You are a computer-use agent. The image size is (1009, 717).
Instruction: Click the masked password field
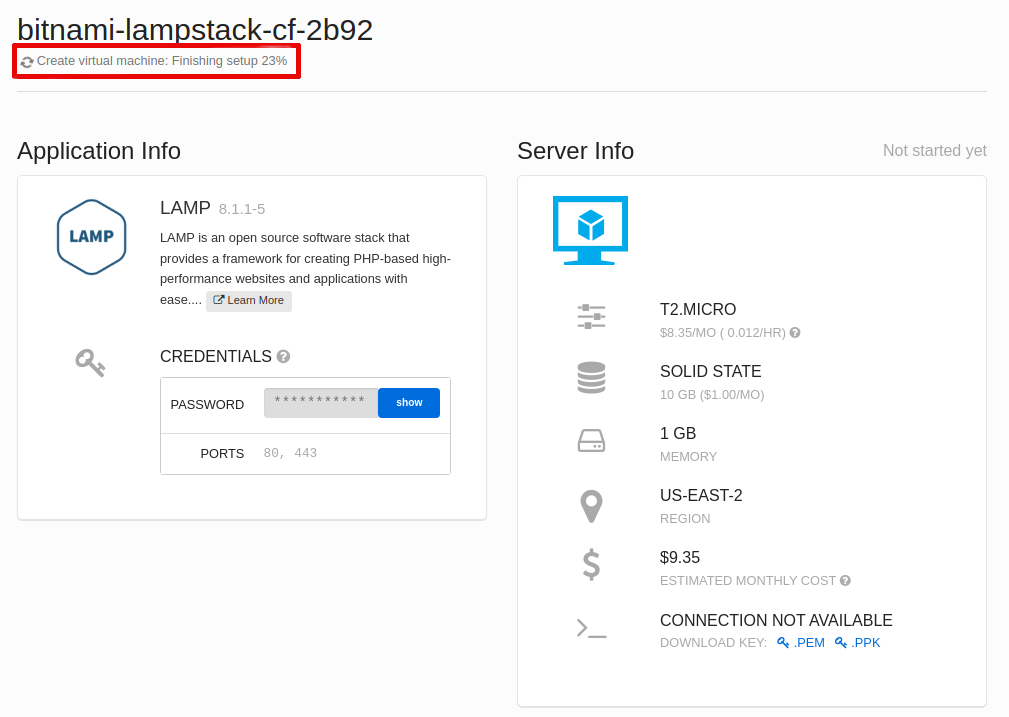321,403
